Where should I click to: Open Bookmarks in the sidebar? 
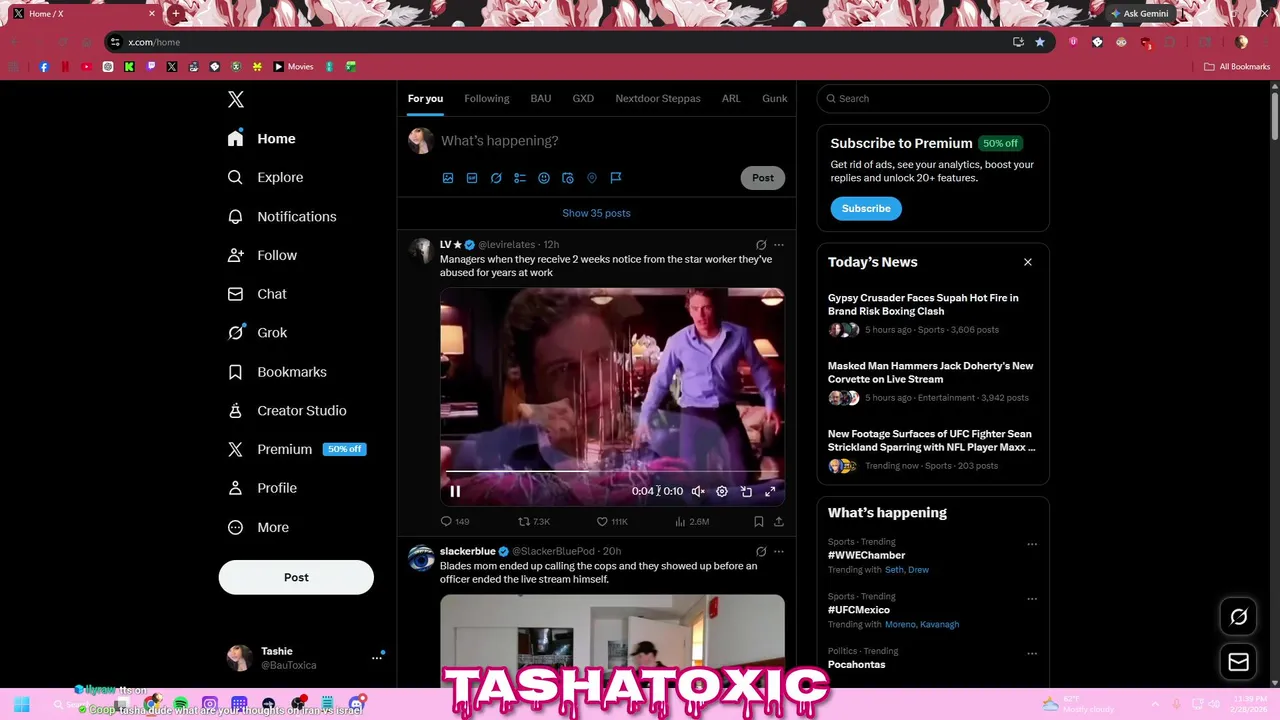tap(277, 372)
